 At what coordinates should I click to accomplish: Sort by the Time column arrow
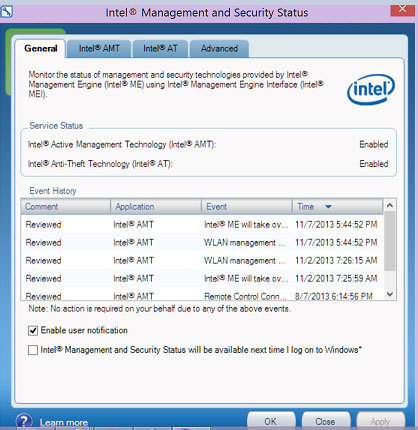click(328, 207)
